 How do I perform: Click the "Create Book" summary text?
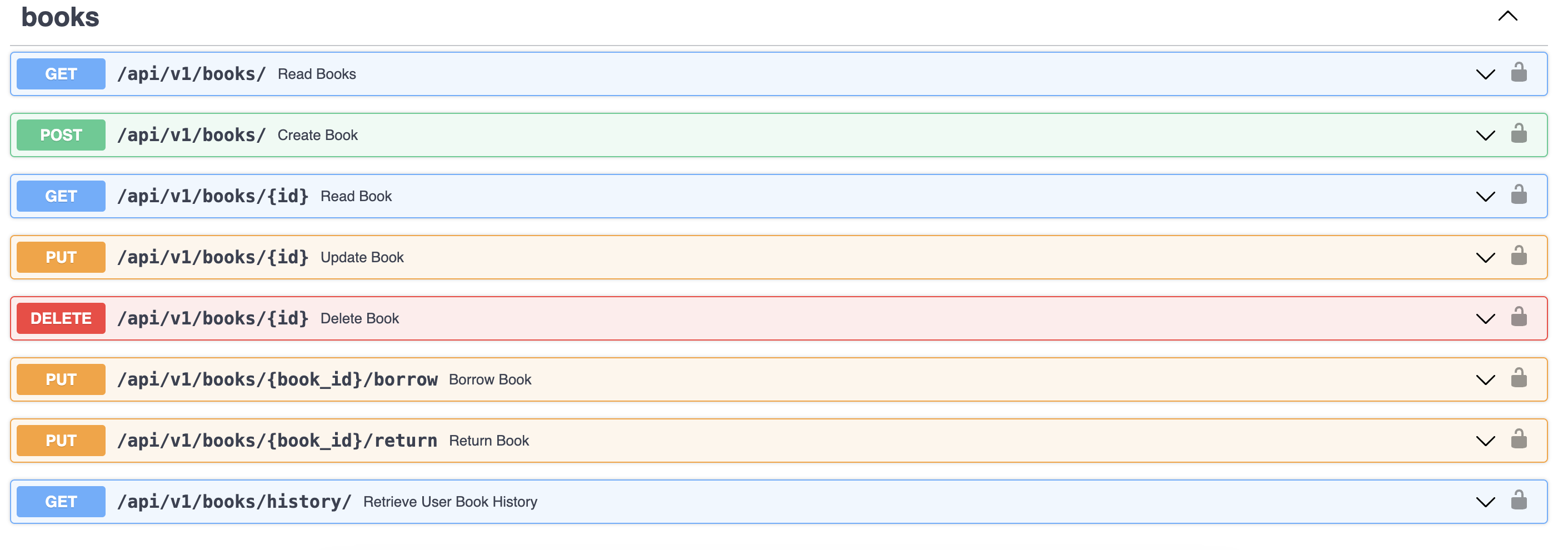(318, 135)
